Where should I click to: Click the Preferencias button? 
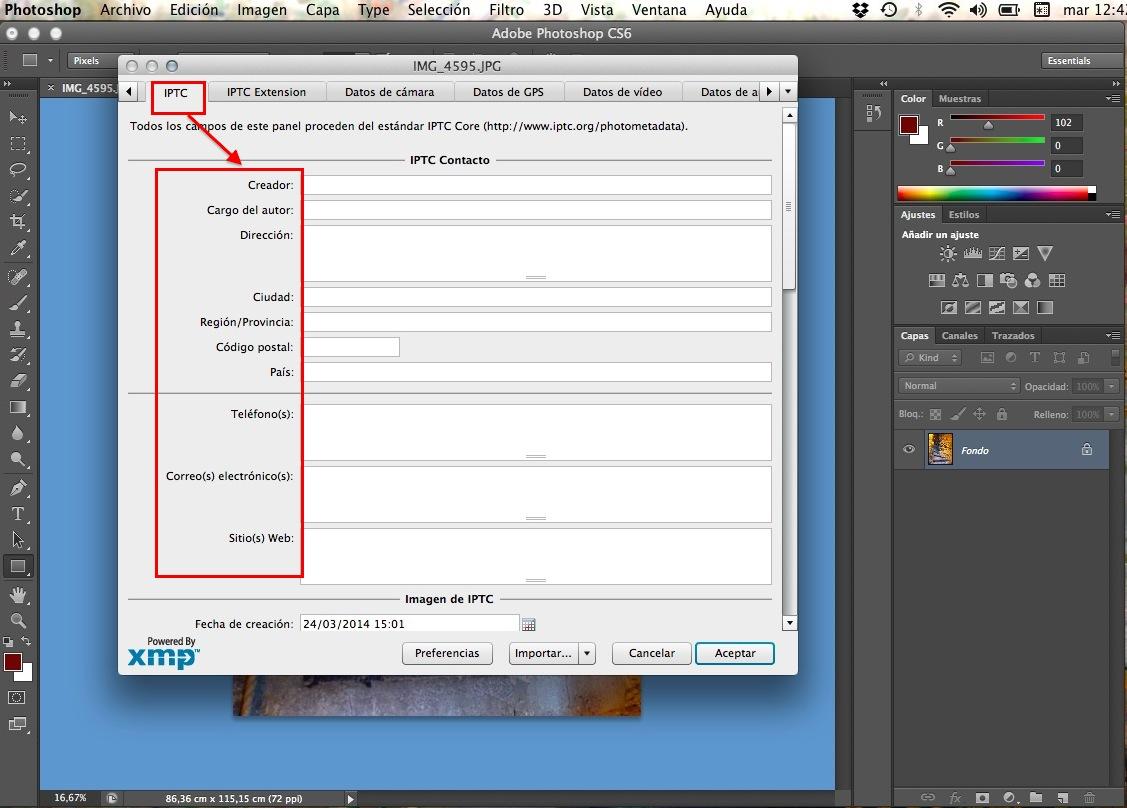coord(447,653)
